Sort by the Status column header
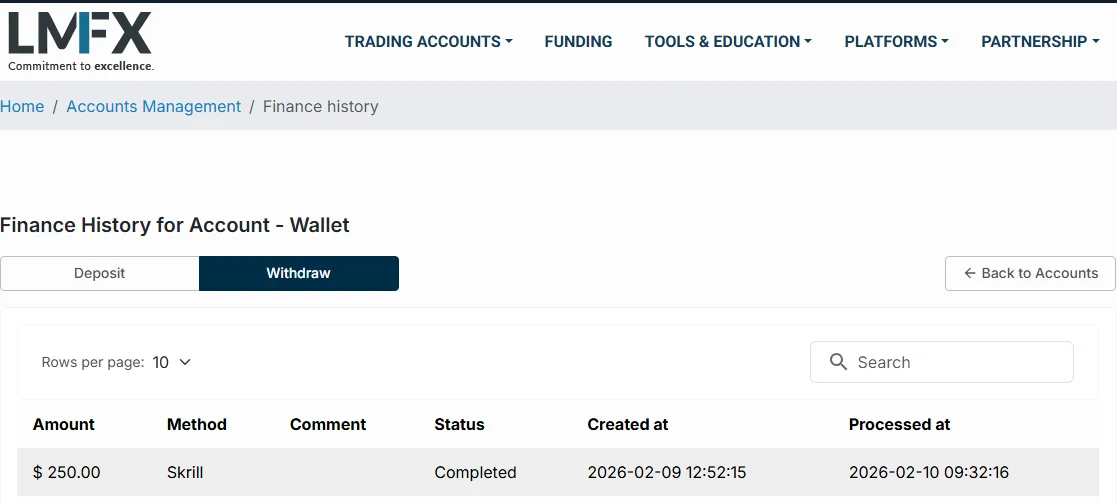1117x504 pixels. 459,424
